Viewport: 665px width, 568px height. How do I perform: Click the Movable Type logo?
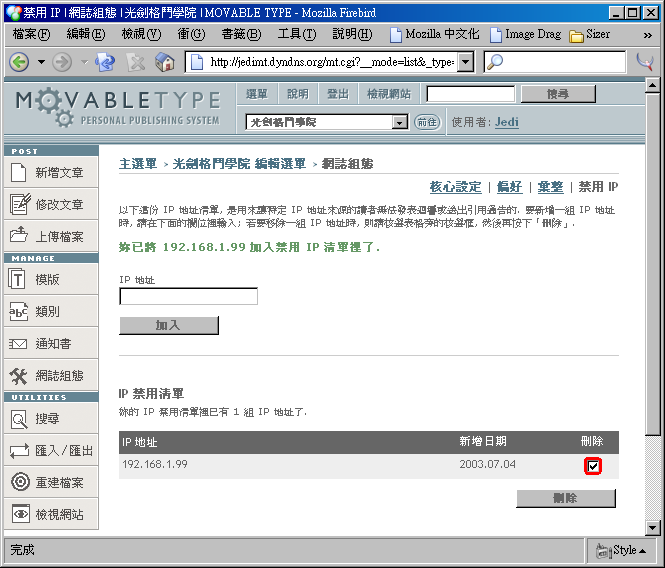click(118, 108)
